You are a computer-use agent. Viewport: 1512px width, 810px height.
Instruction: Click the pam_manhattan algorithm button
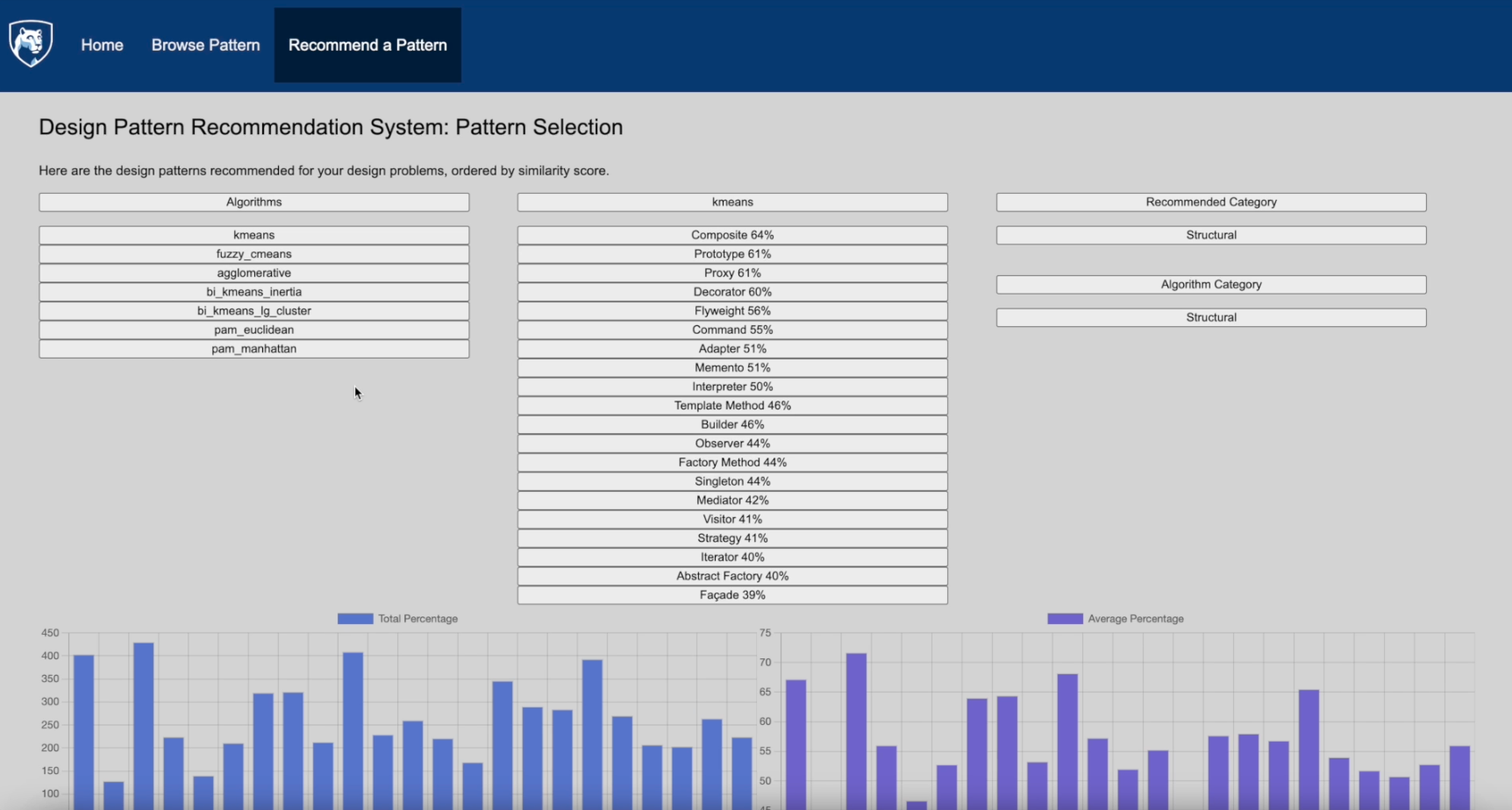253,349
